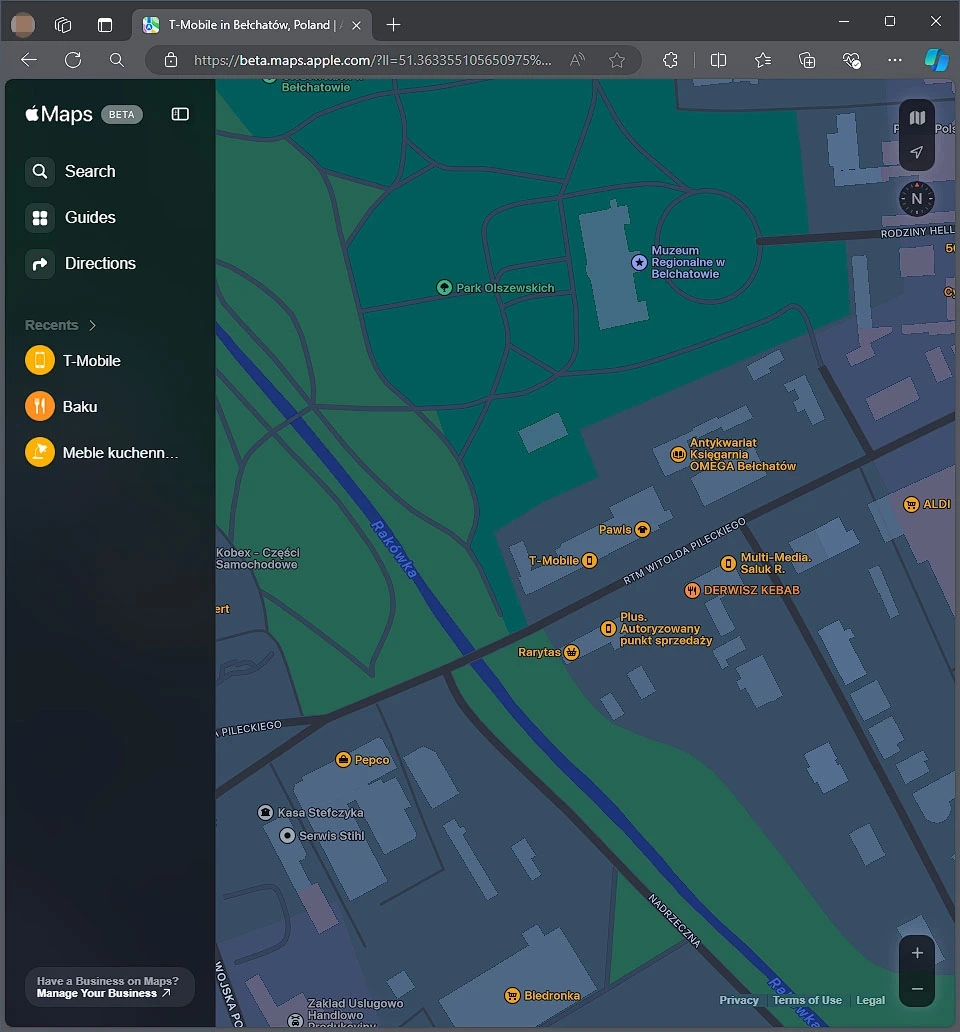The width and height of the screenshot is (960, 1032).
Task: Open Manage Your Business link
Action: tap(103, 993)
